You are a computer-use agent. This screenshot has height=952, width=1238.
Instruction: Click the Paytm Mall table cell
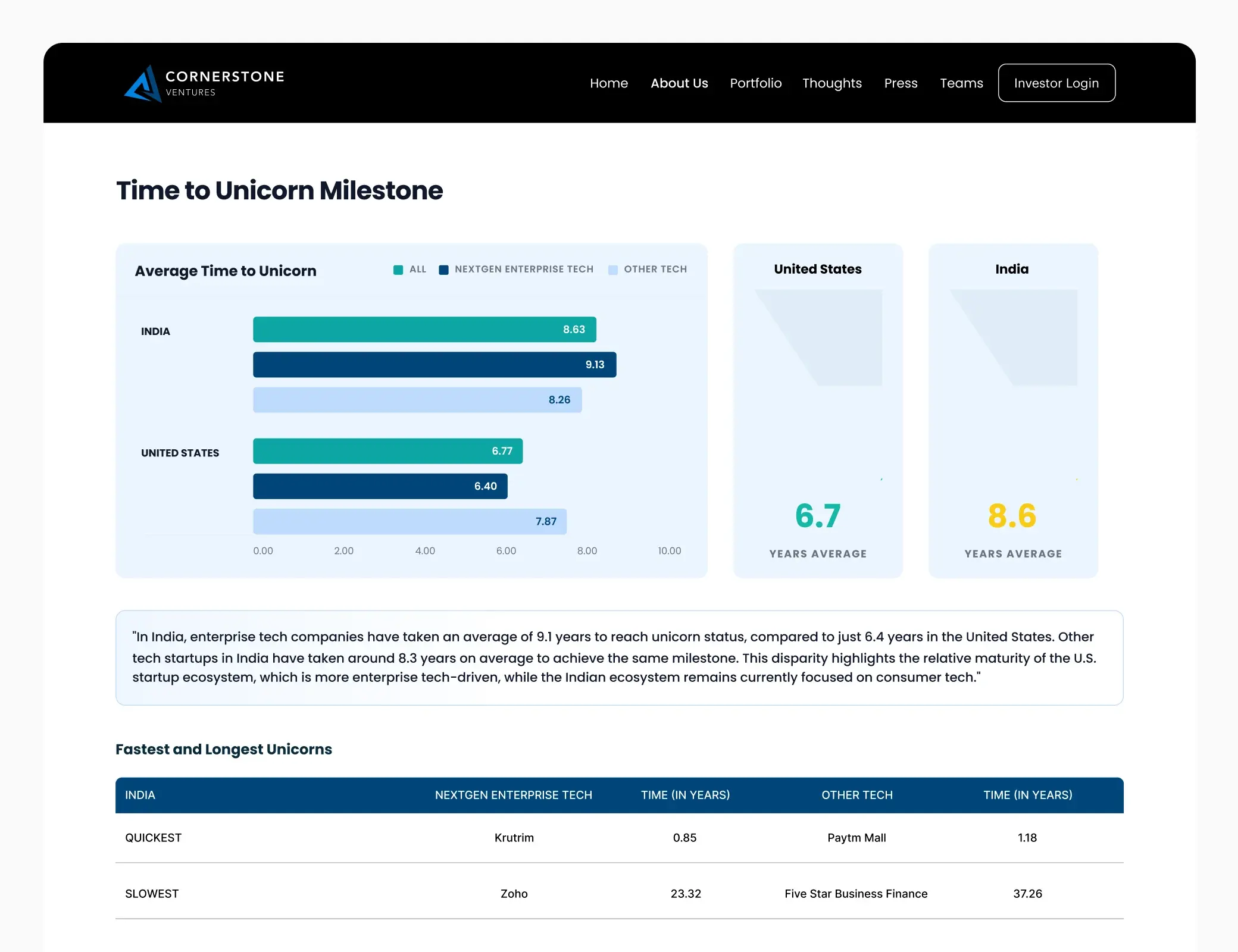(856, 838)
